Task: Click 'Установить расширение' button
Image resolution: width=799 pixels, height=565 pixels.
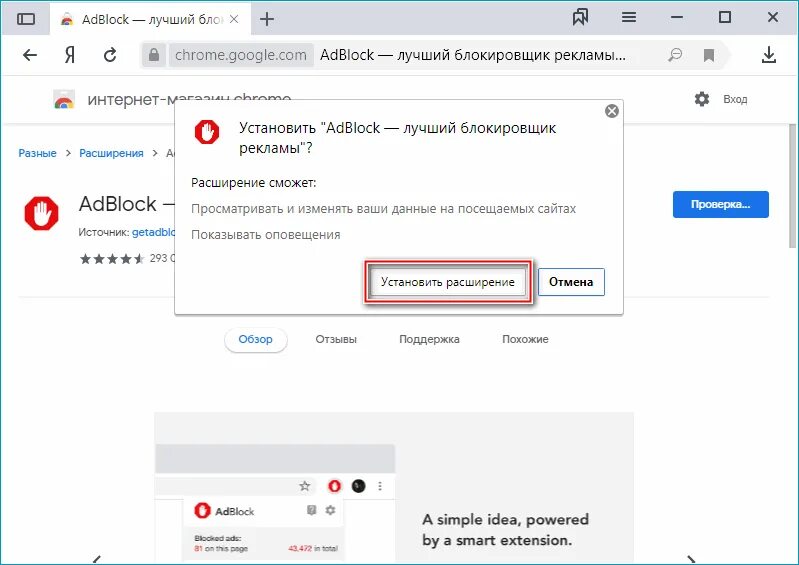Action: click(448, 282)
